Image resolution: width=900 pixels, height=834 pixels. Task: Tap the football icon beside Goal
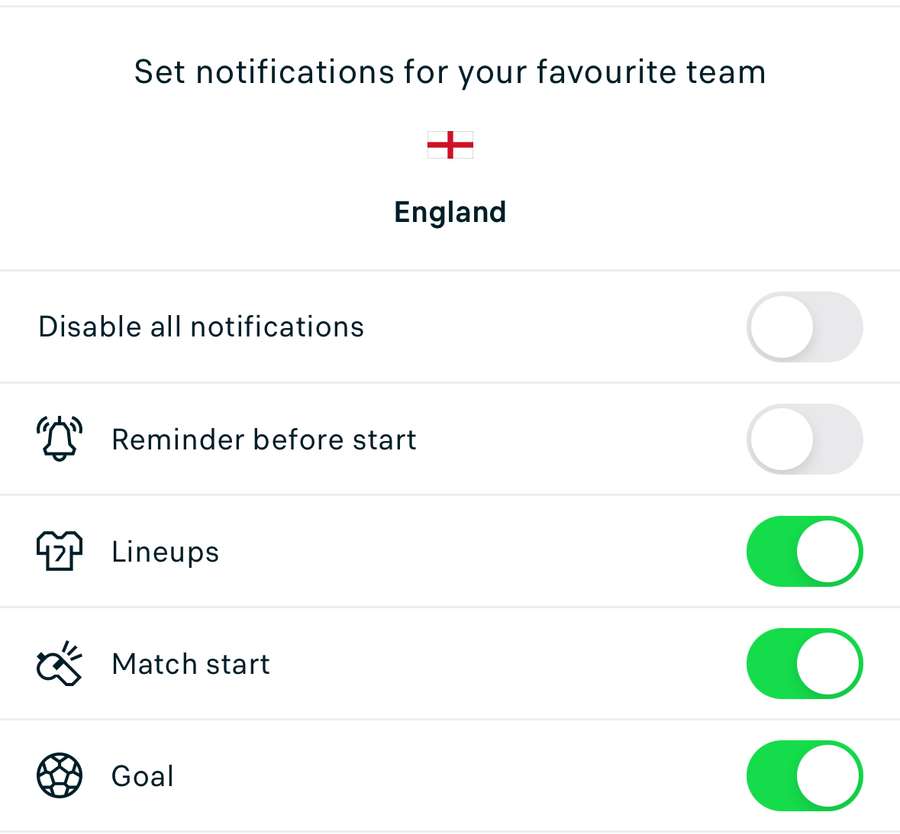59,776
